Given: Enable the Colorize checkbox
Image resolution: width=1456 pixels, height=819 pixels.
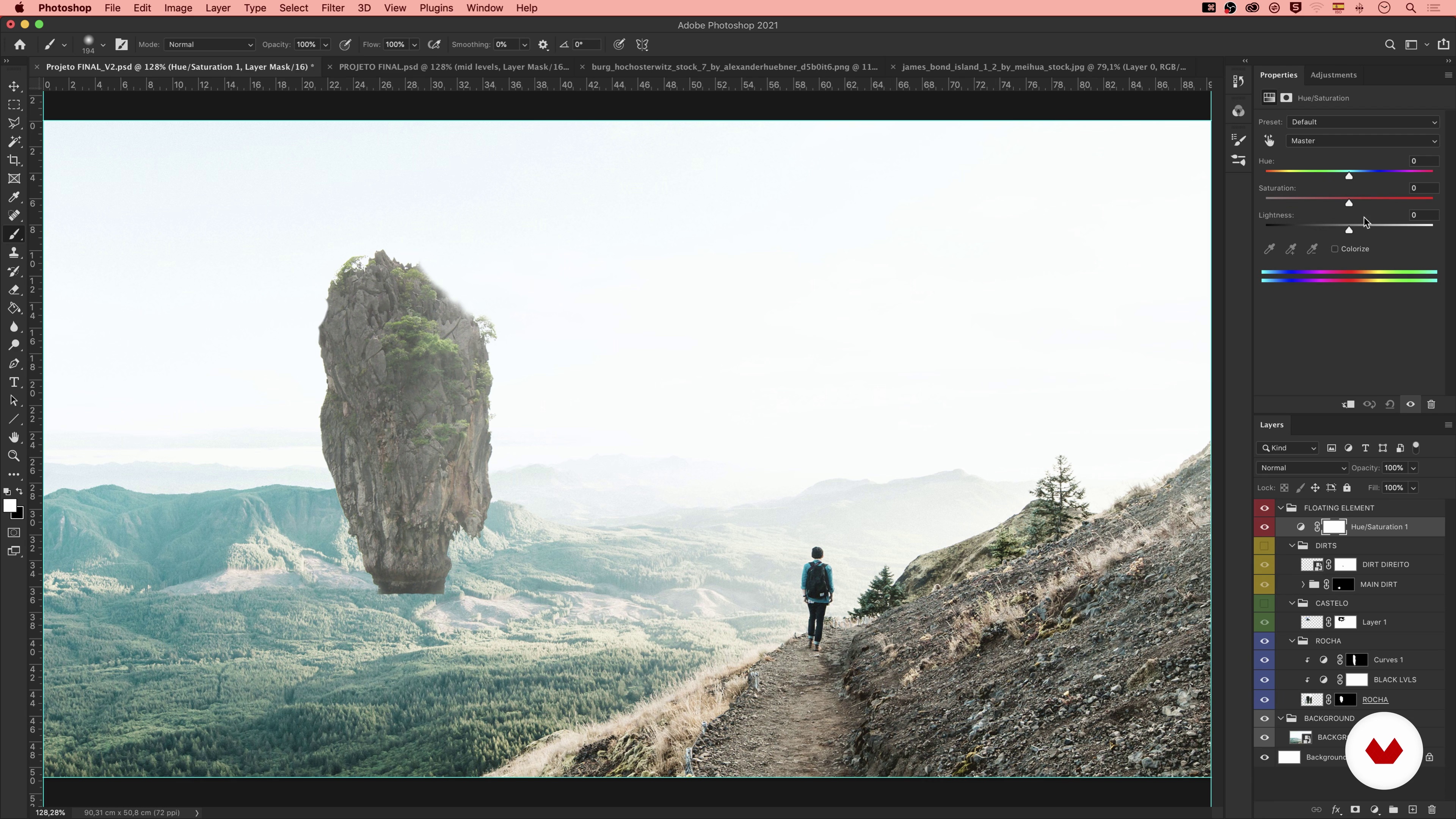Looking at the screenshot, I should click(1335, 249).
